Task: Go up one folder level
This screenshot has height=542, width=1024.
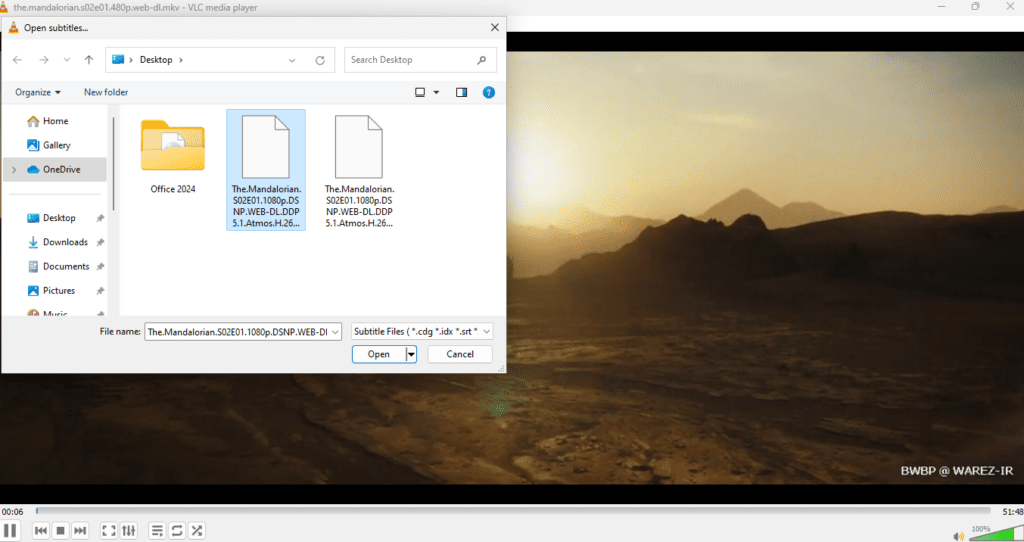Action: click(89, 60)
